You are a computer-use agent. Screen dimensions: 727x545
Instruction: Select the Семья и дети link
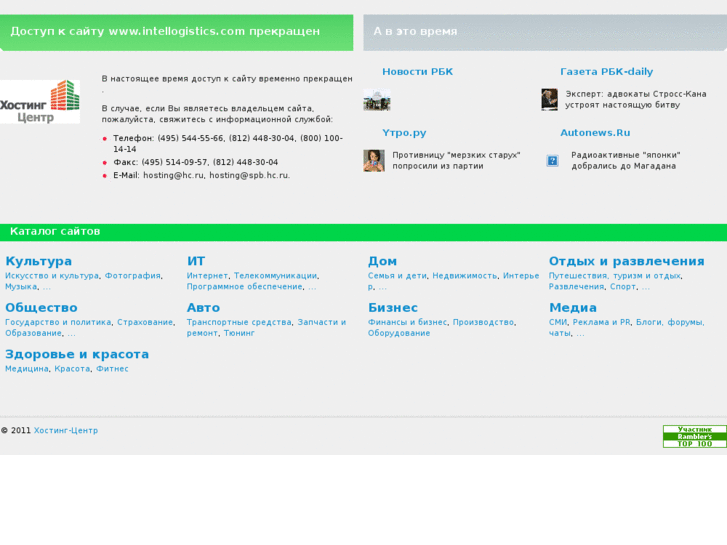click(x=397, y=276)
